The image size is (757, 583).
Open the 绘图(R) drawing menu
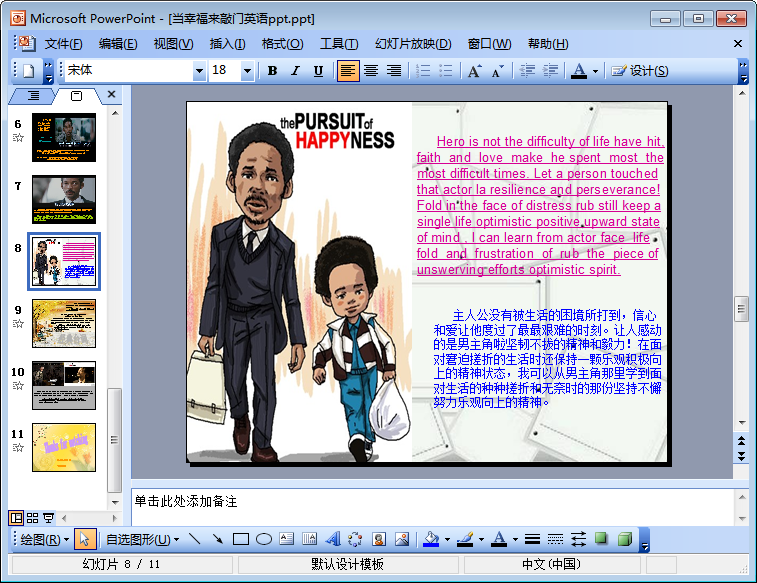(x=45, y=539)
